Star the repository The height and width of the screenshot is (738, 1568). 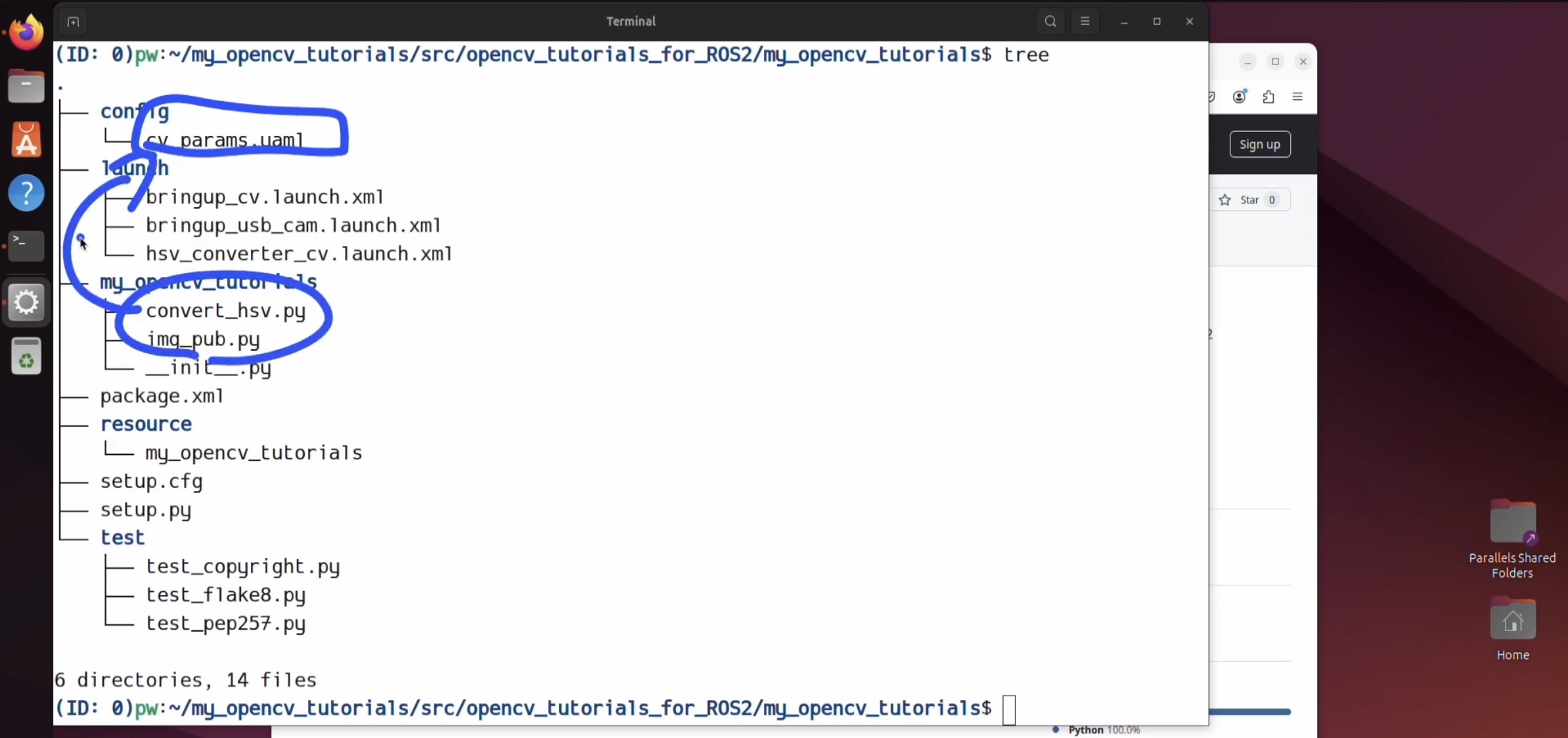[x=1249, y=200]
